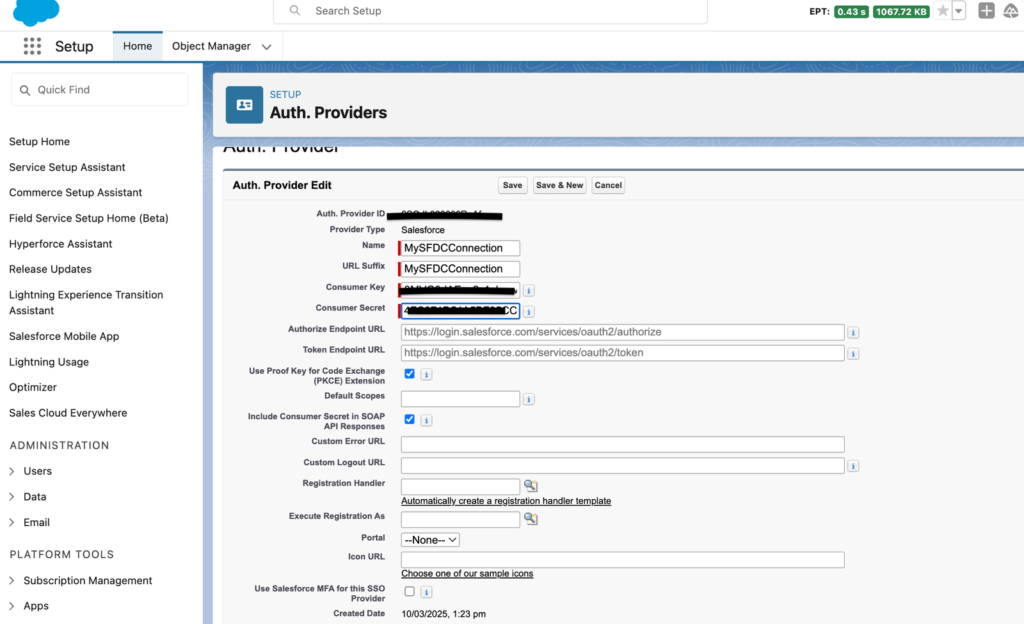Click the favorites star icon
The height and width of the screenshot is (624, 1024).
tap(942, 11)
